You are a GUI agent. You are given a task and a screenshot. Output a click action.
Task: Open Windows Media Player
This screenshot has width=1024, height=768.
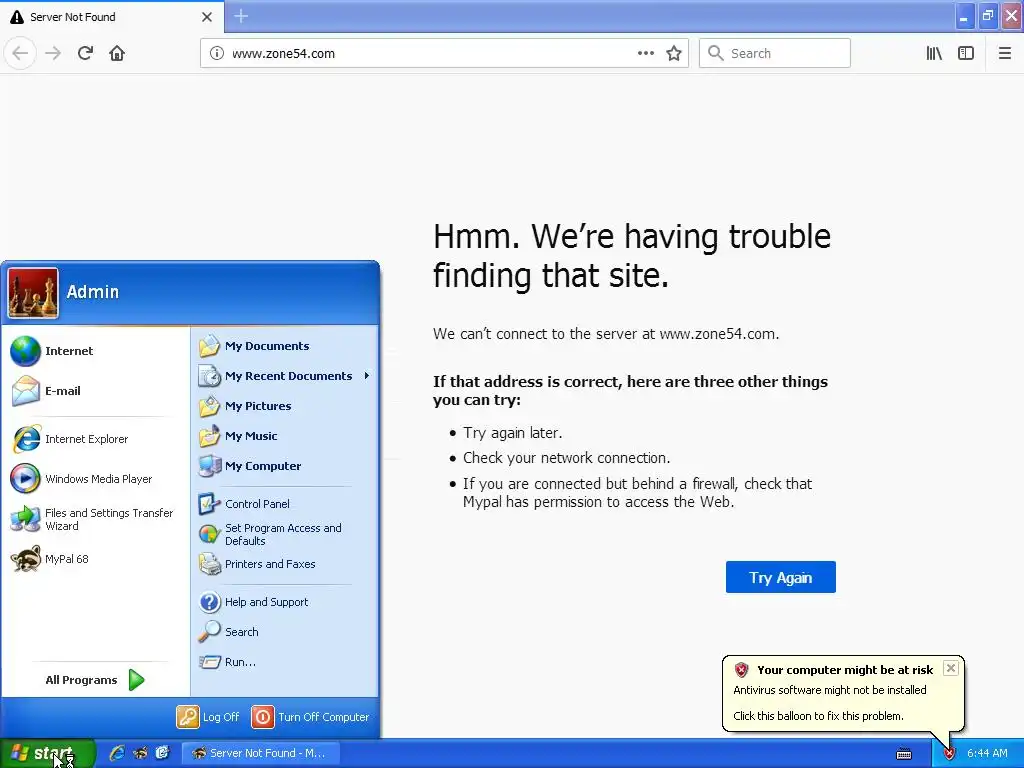(x=95, y=479)
